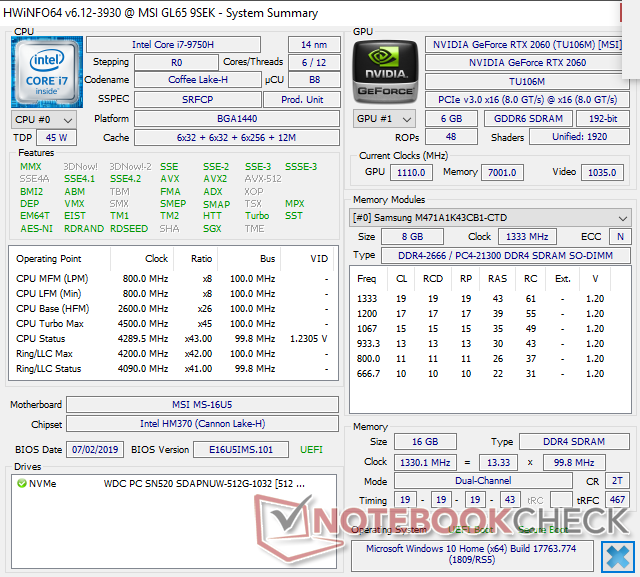This screenshot has width=640, height=577.
Task: Select the Turbo feature label
Action: [x=257, y=215]
